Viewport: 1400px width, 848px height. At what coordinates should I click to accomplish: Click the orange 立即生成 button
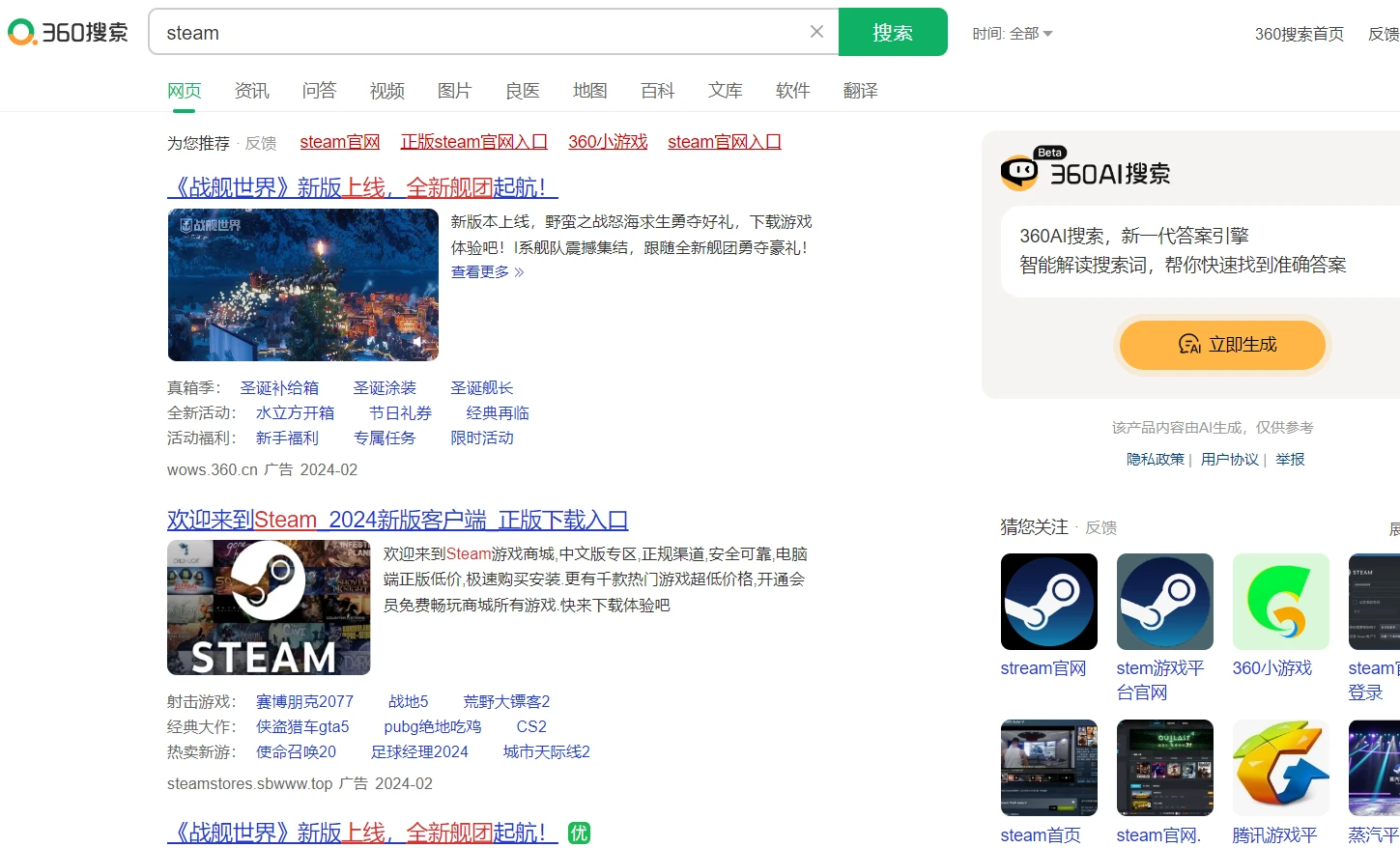pos(1222,345)
